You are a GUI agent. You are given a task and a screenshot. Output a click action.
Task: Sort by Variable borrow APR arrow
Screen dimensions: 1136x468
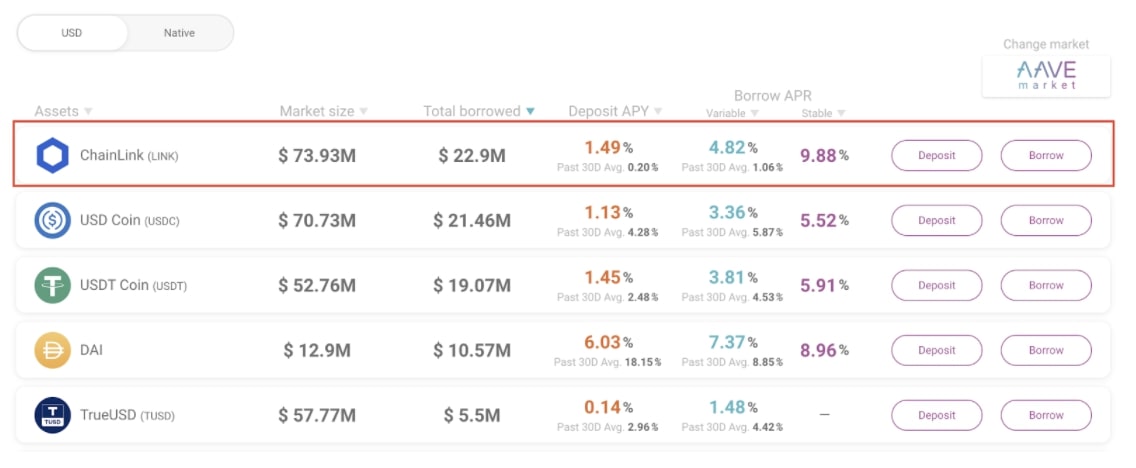tap(754, 114)
